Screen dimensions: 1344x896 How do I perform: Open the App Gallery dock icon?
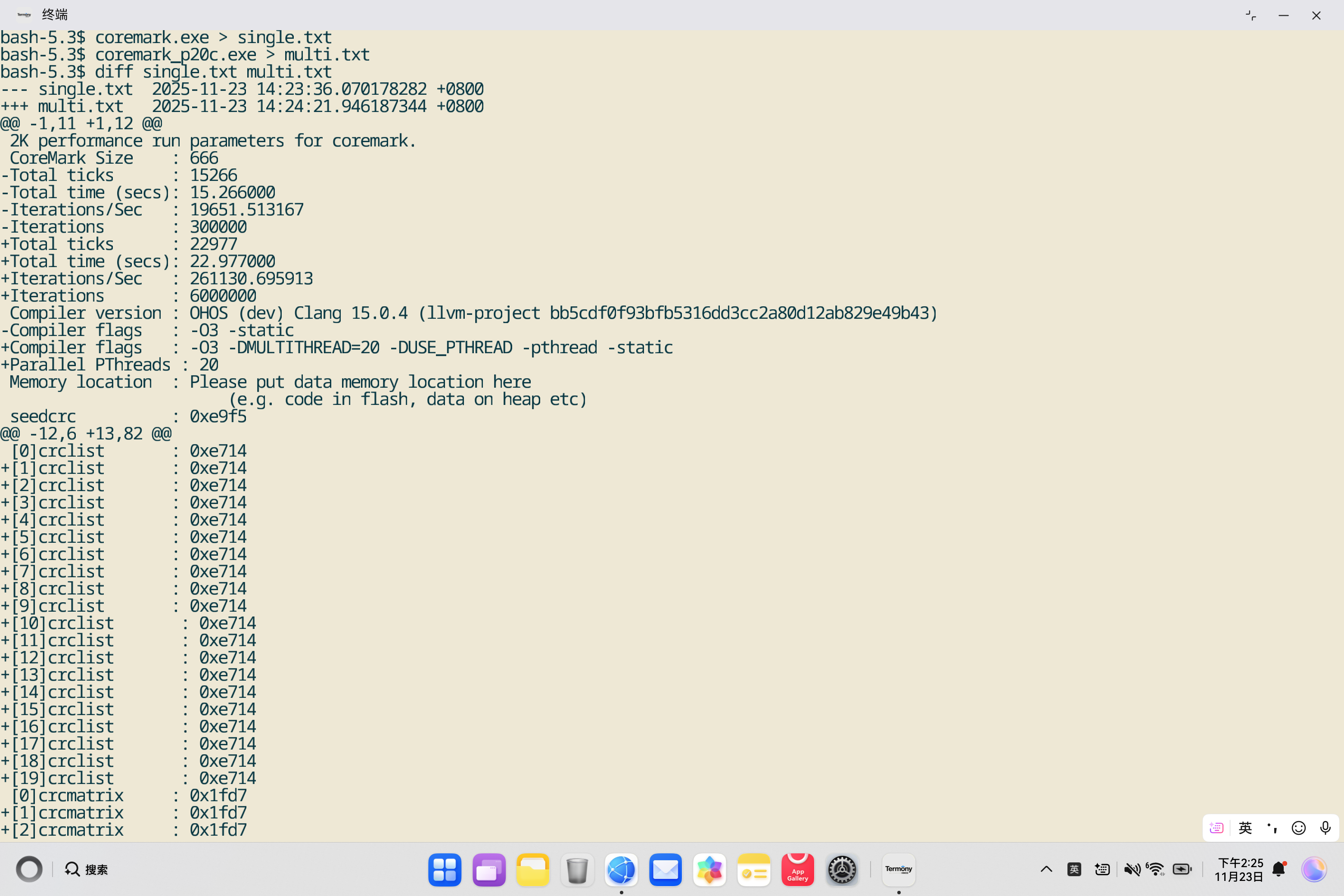pyautogui.click(x=797, y=870)
